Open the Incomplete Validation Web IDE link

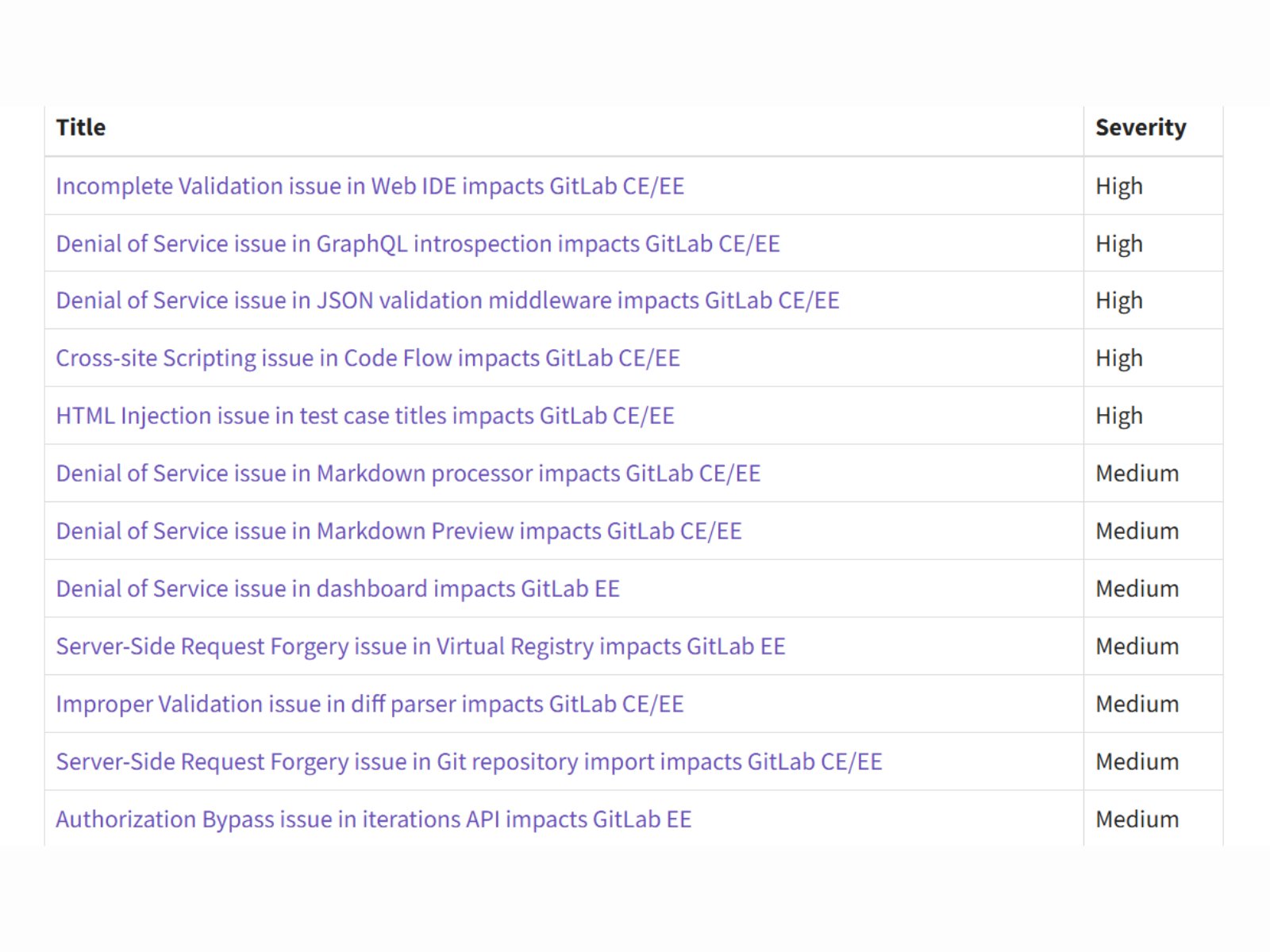(x=370, y=186)
